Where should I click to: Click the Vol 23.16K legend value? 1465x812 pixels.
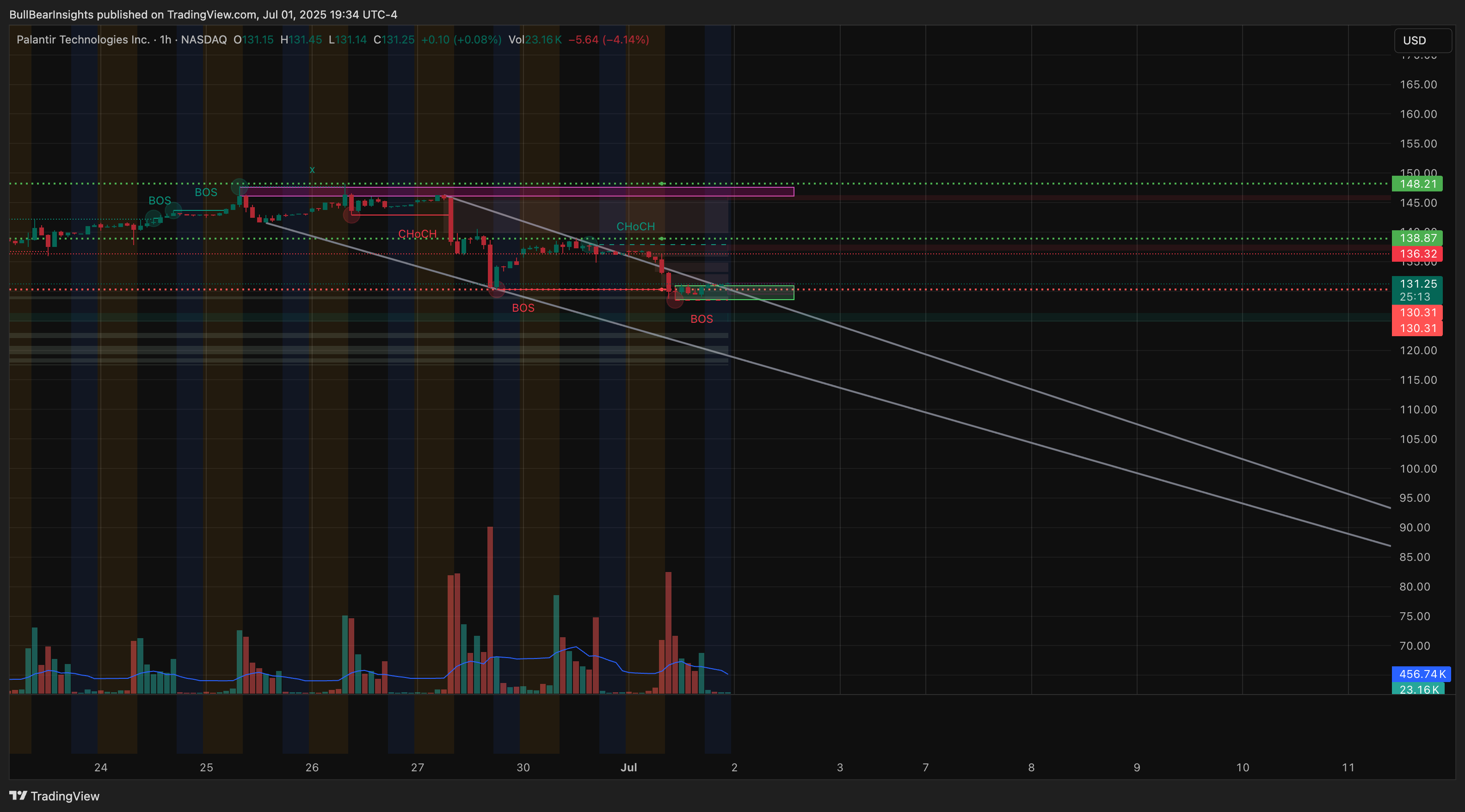(535, 40)
